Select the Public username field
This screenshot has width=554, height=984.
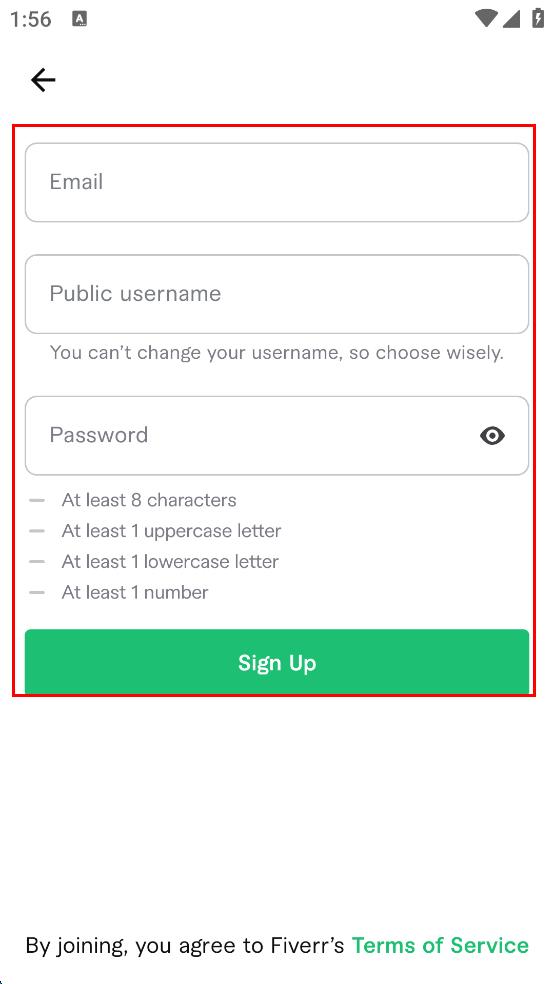[x=277, y=294]
